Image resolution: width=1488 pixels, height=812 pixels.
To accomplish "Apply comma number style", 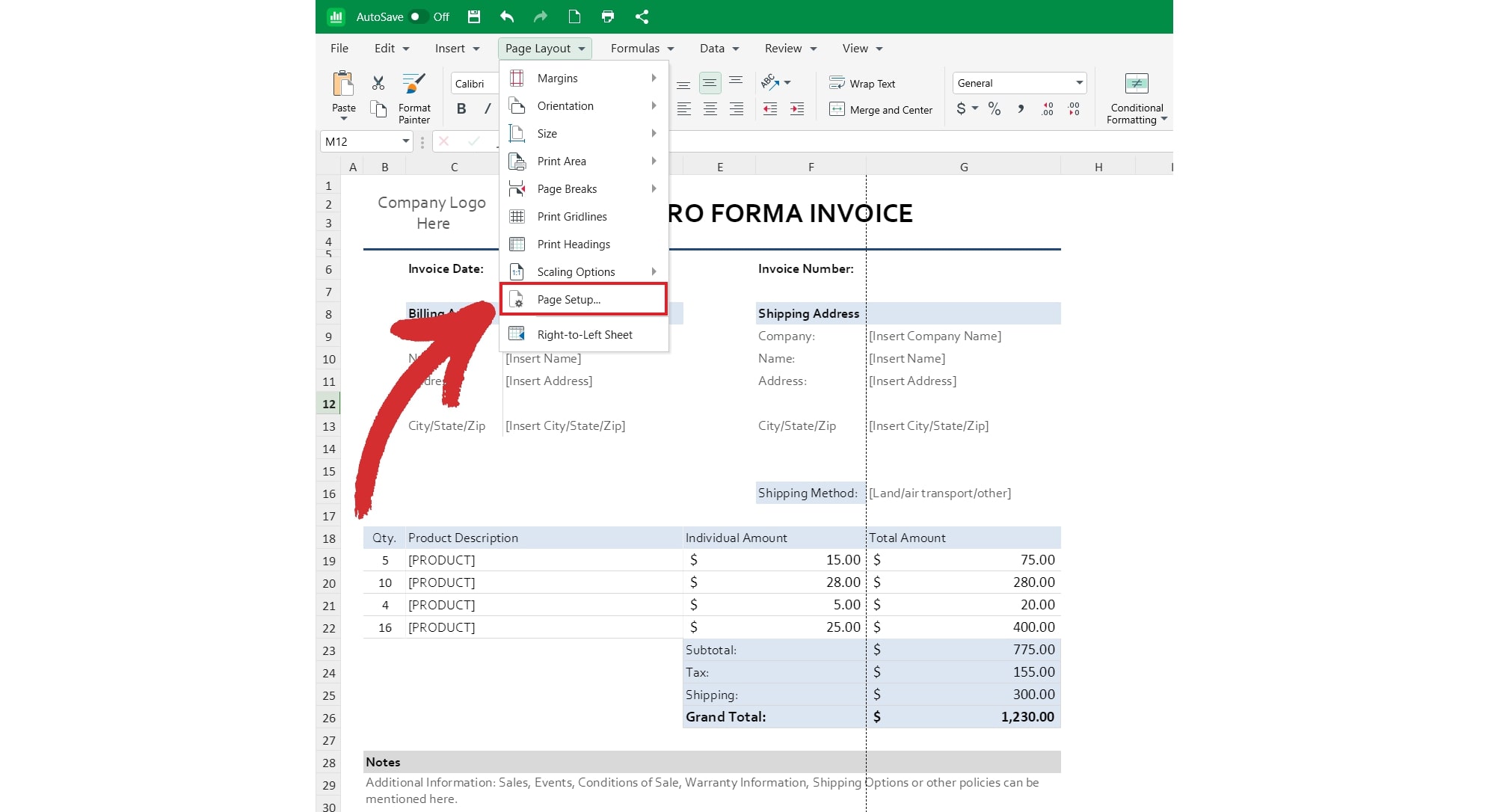I will [x=1021, y=109].
